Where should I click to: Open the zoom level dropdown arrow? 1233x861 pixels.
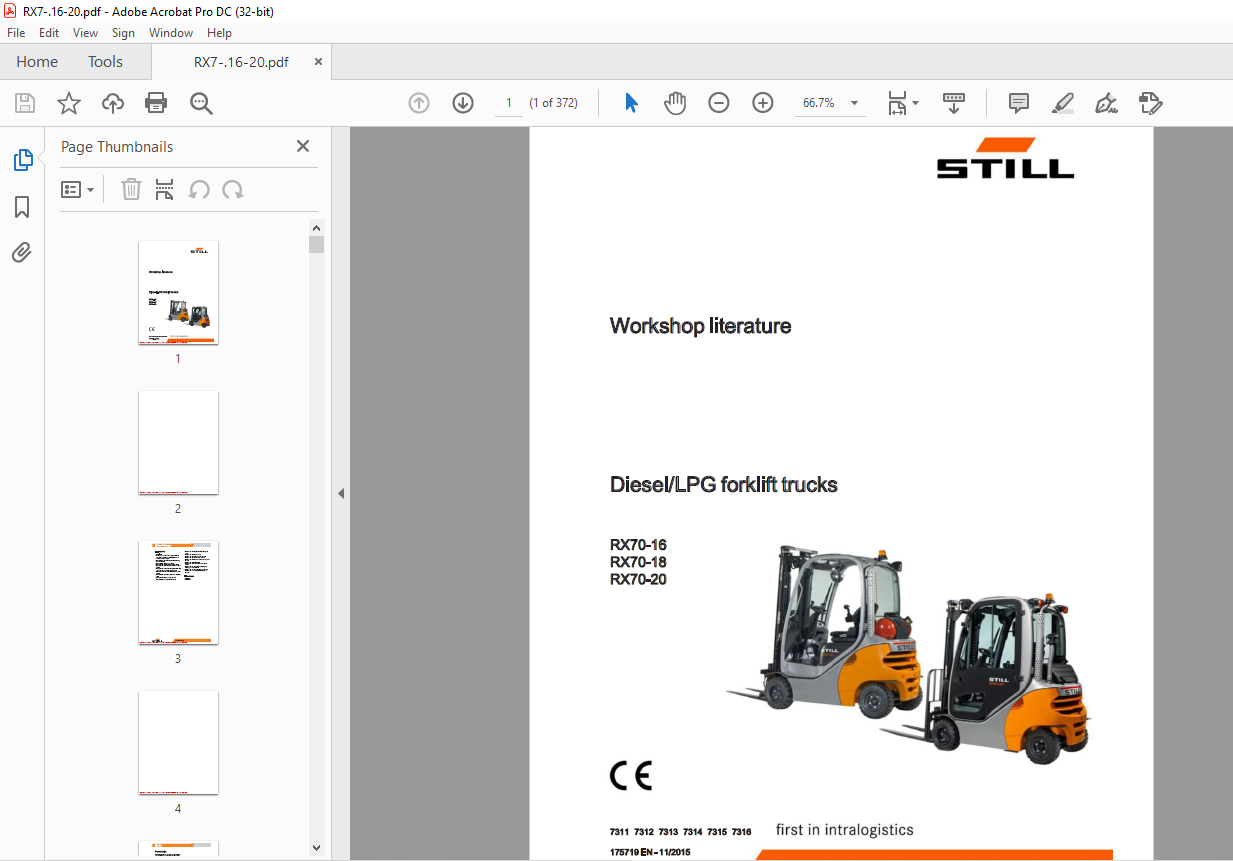tap(855, 103)
